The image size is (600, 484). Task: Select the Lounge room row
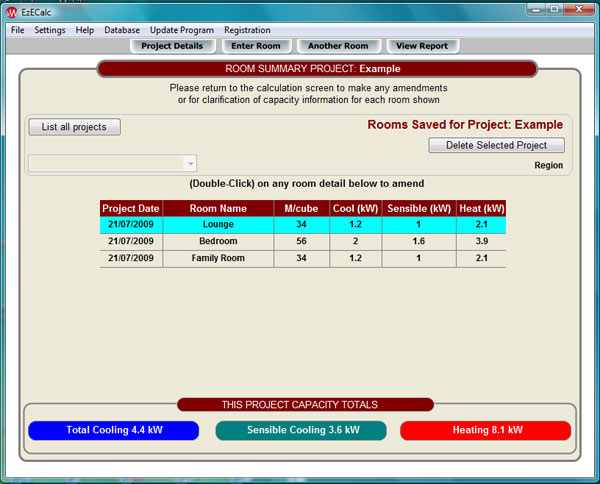pos(218,225)
